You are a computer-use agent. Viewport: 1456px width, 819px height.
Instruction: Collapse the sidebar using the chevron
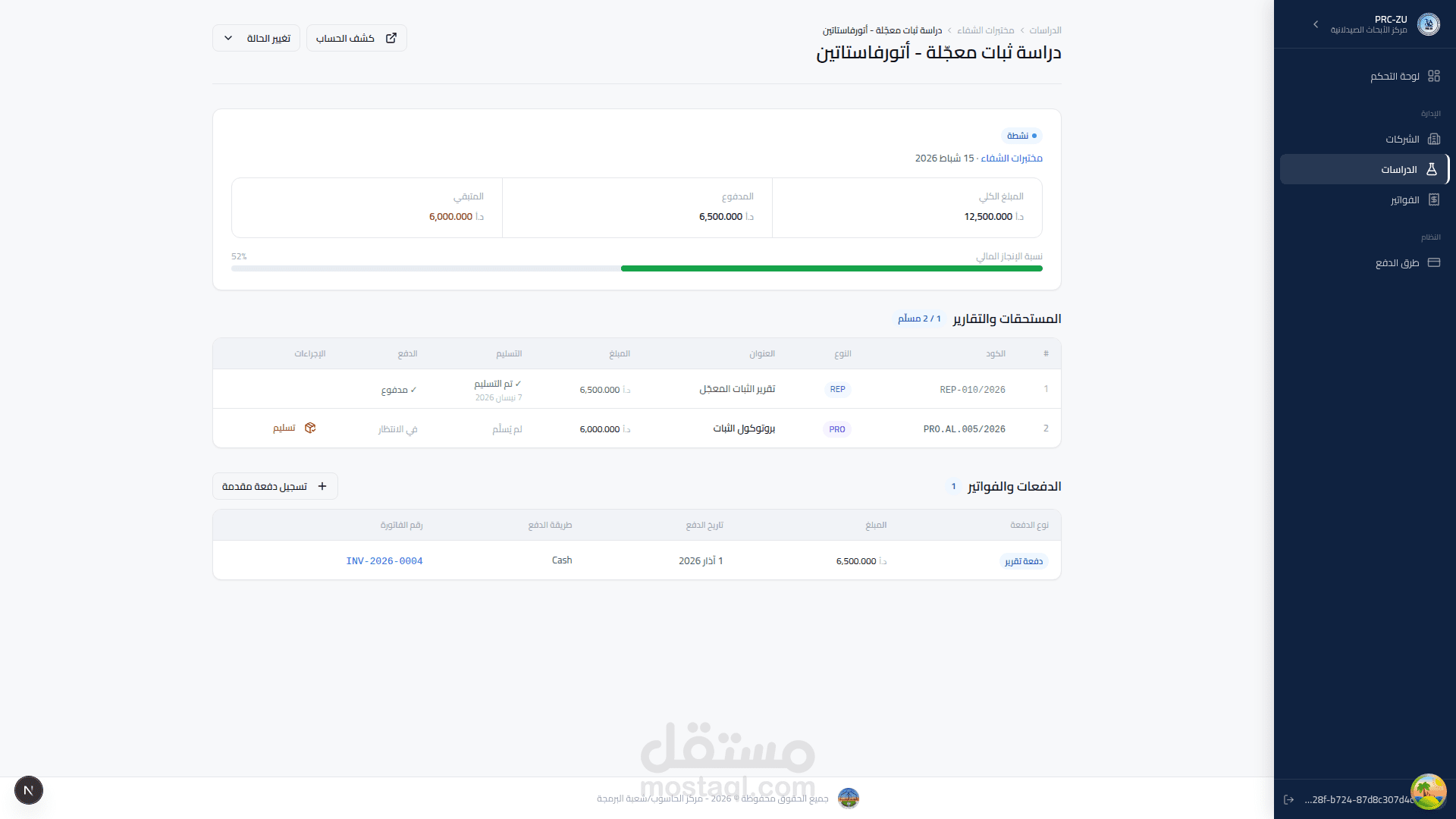pyautogui.click(x=1316, y=24)
